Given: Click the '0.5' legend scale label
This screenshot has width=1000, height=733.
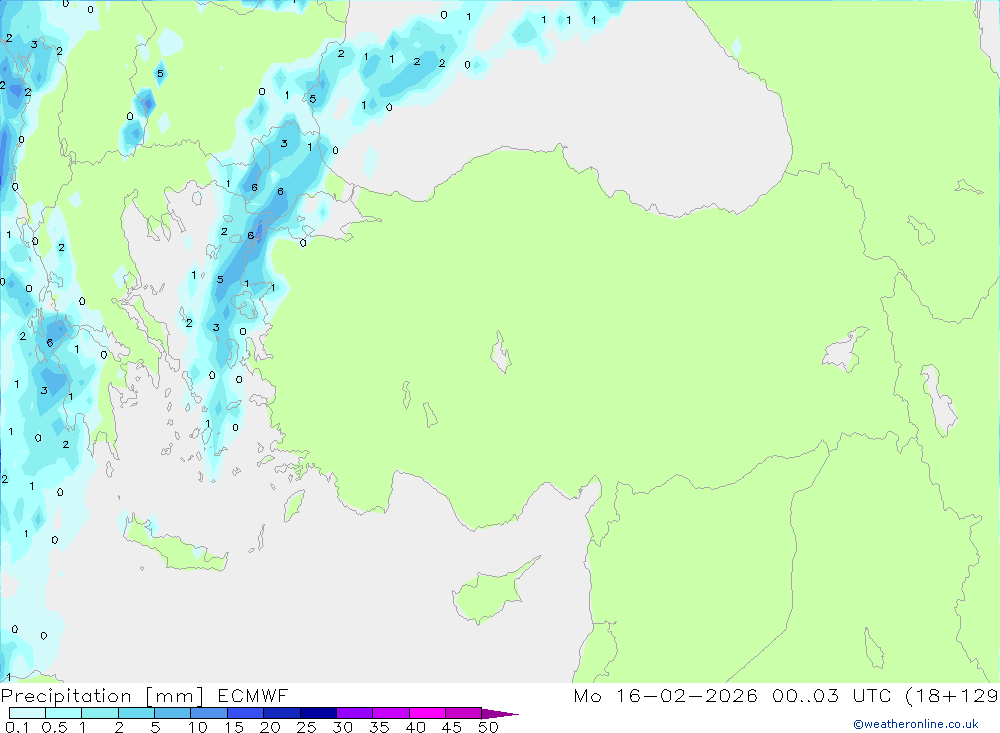Looking at the screenshot, I should click(x=54, y=727).
